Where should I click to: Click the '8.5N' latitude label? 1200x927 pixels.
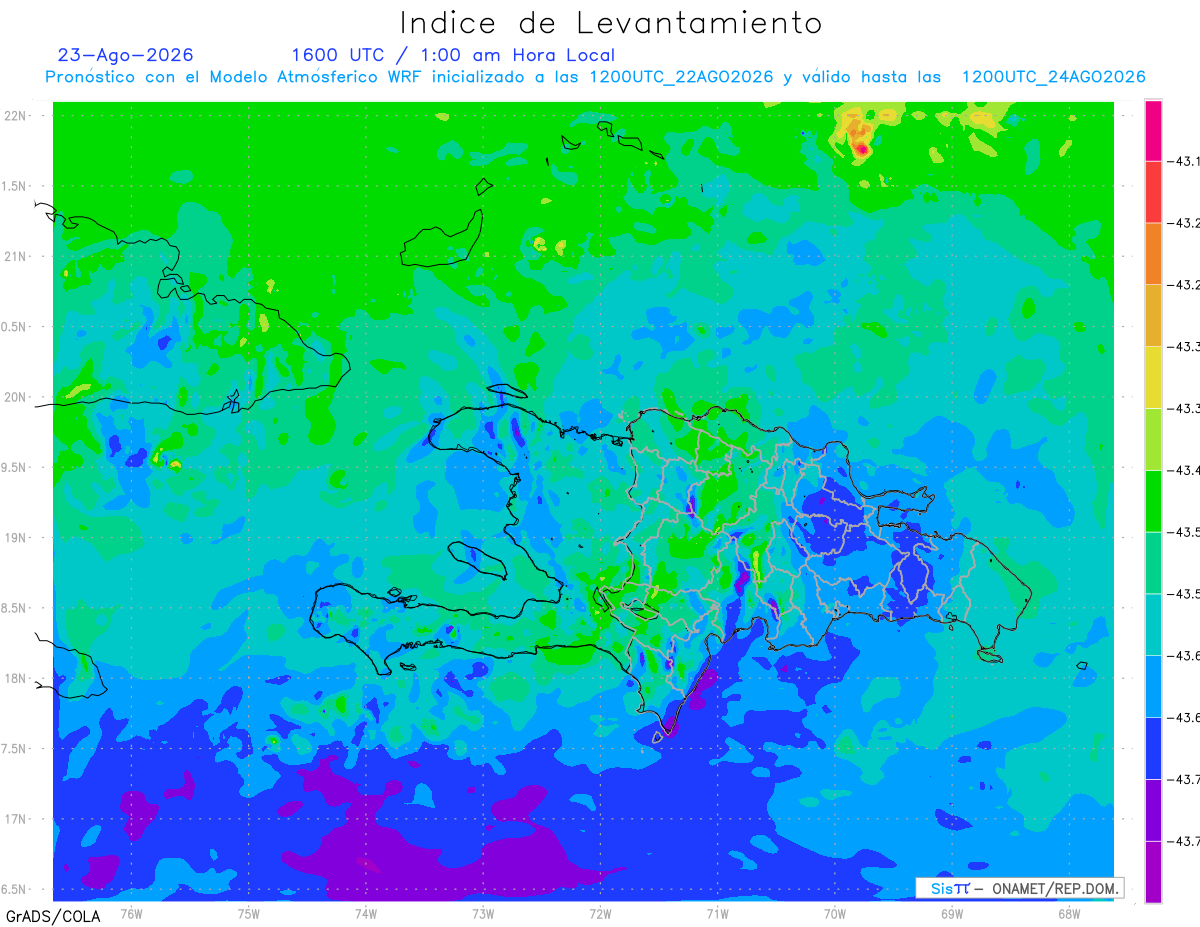click(x=16, y=608)
